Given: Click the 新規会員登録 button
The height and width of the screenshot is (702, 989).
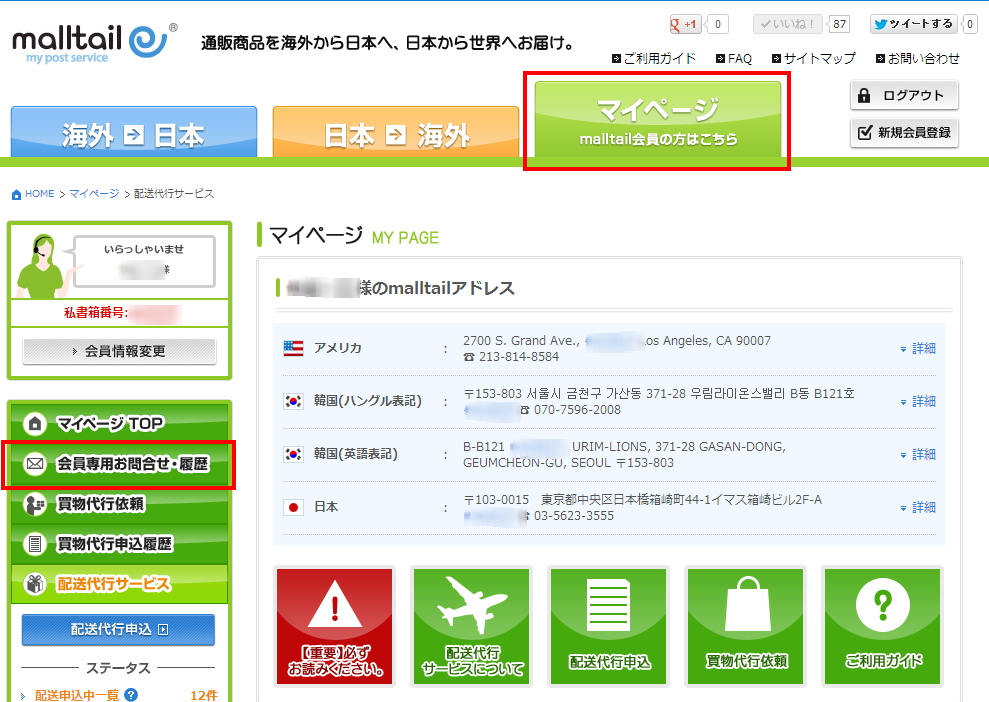Looking at the screenshot, I should pyautogui.click(x=904, y=132).
